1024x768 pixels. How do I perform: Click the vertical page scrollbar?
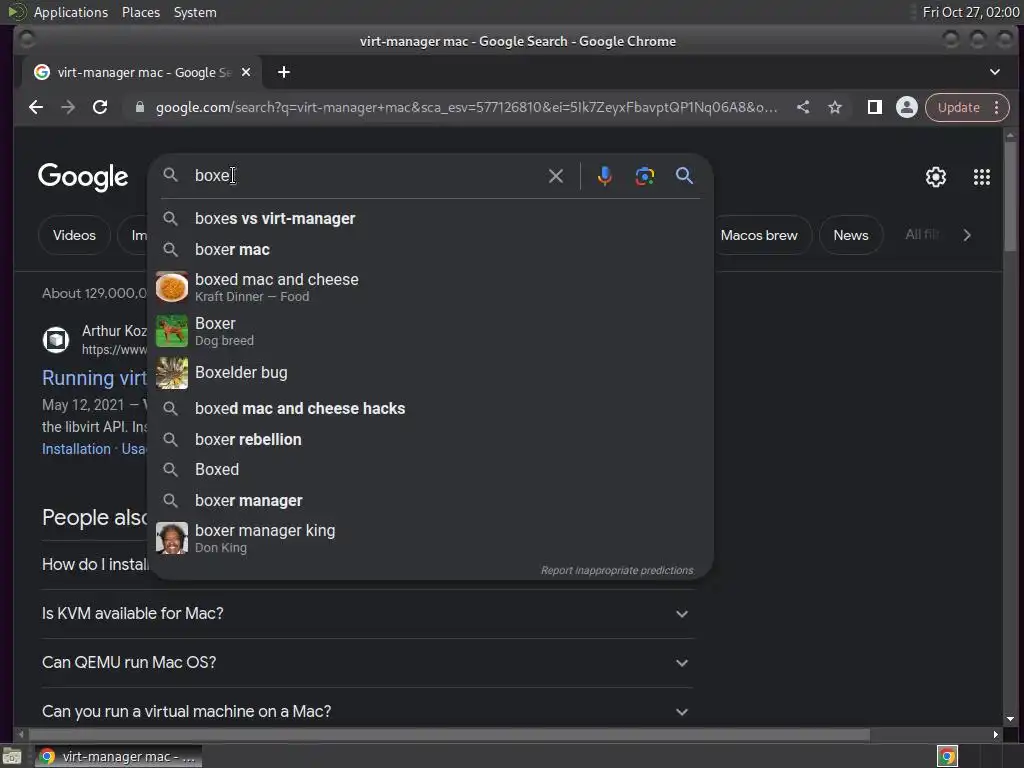[x=1010, y=196]
